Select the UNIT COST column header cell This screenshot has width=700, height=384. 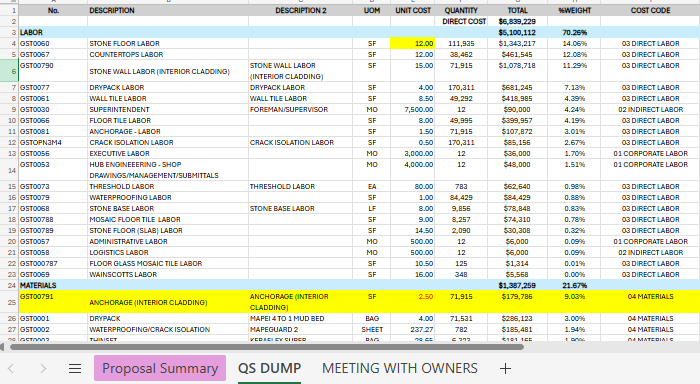point(412,10)
